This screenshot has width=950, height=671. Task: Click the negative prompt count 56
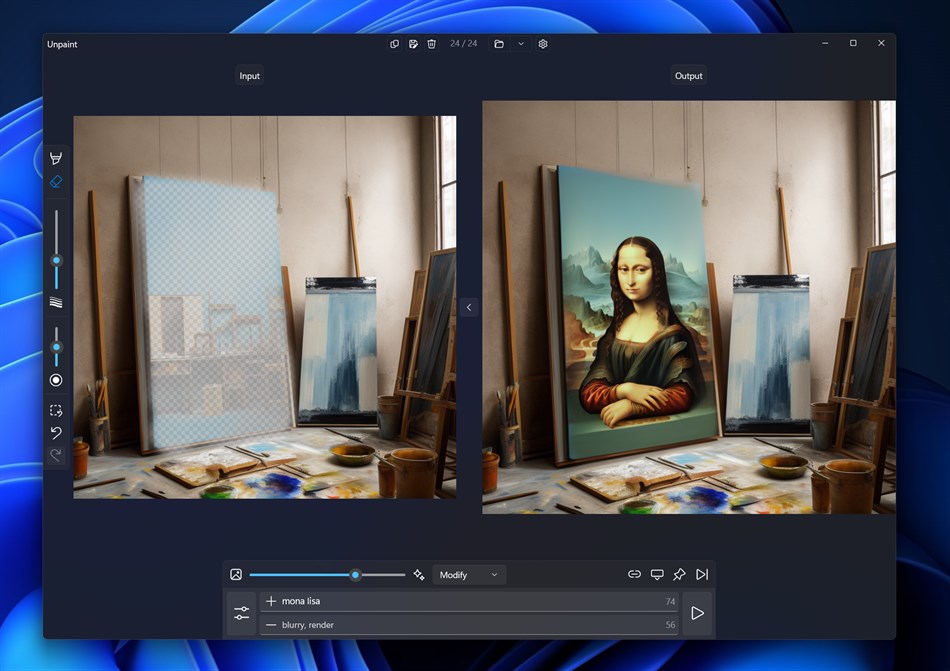[x=670, y=625]
